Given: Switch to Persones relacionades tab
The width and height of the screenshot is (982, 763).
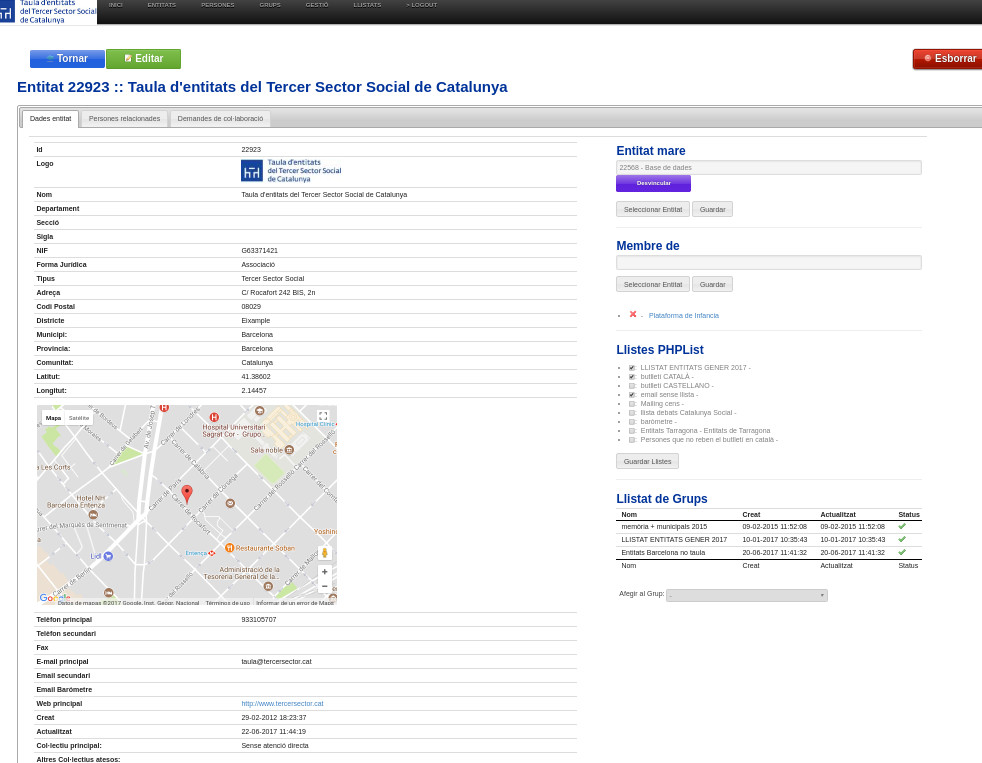Looking at the screenshot, I should point(124,119).
